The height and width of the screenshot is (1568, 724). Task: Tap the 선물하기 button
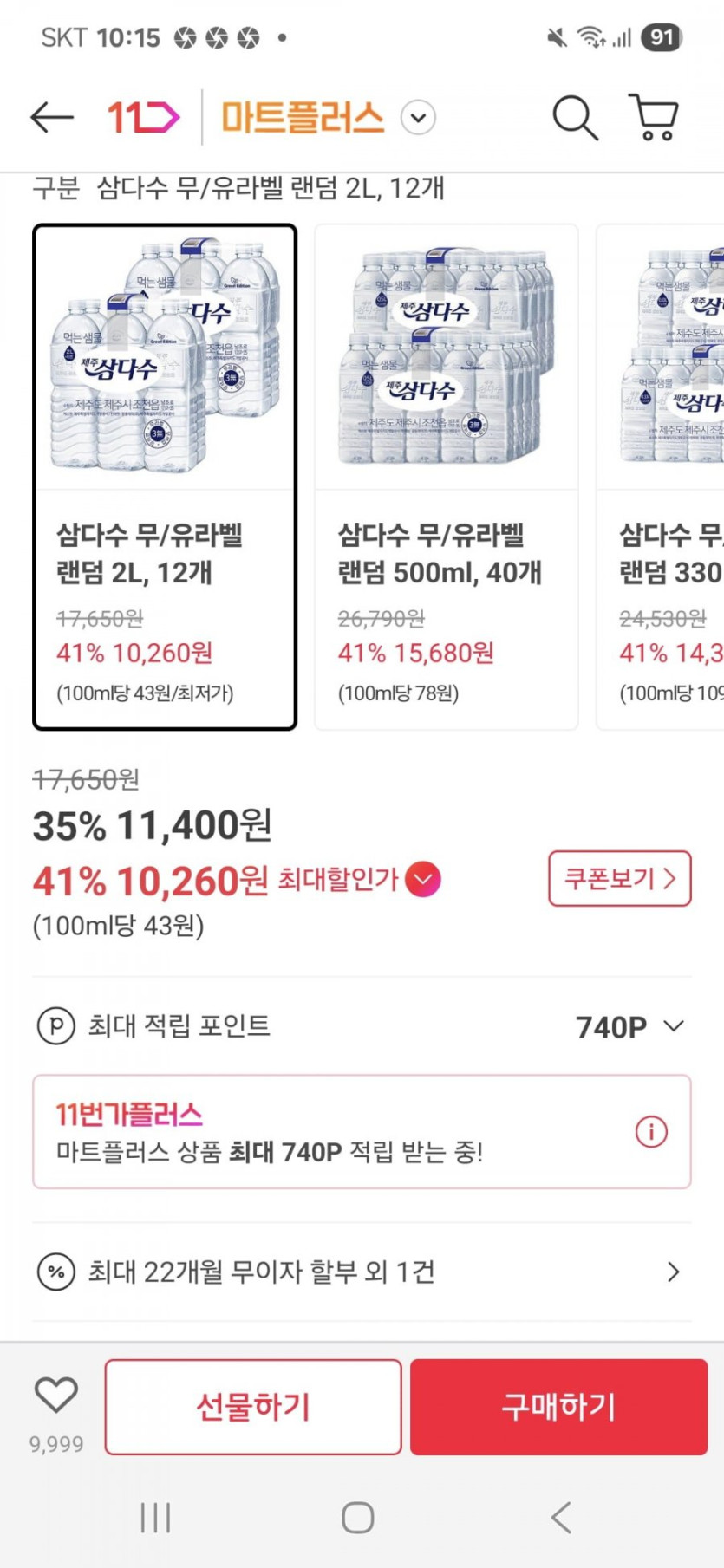tap(253, 1406)
